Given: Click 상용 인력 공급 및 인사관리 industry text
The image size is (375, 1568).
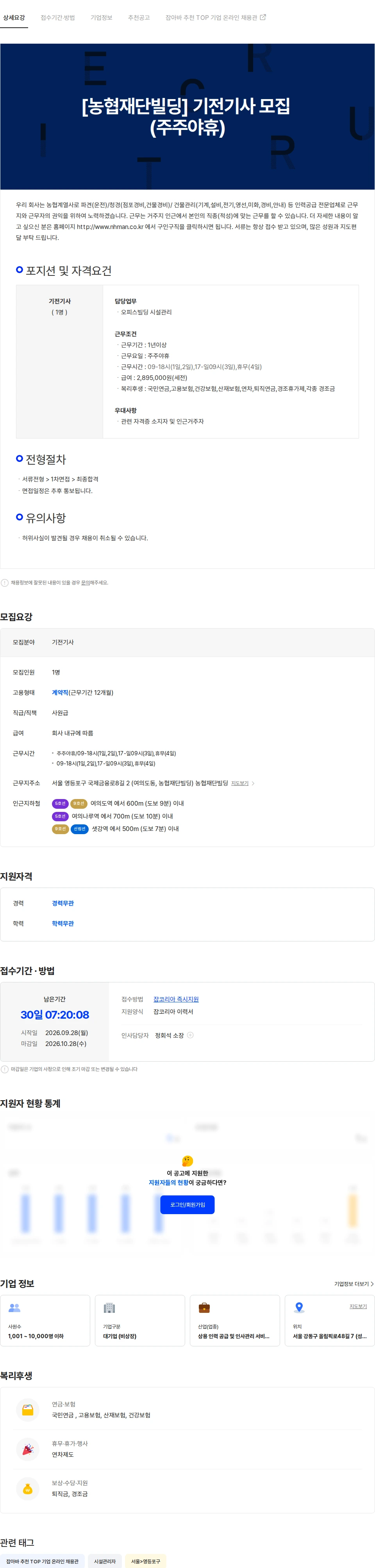Looking at the screenshot, I should 234,1336.
